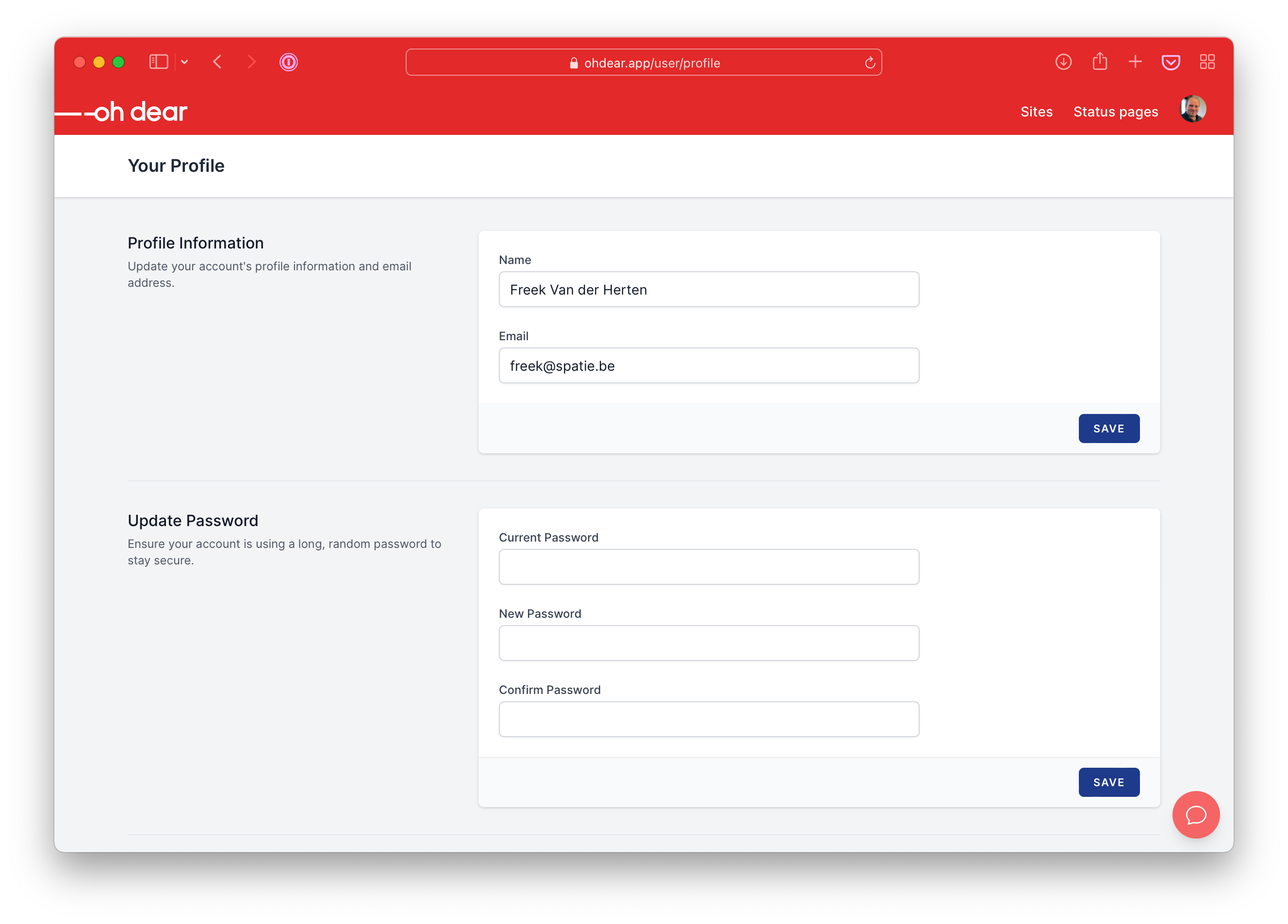This screenshot has height=924, width=1288.
Task: Save the Profile Information form
Action: pyautogui.click(x=1108, y=428)
